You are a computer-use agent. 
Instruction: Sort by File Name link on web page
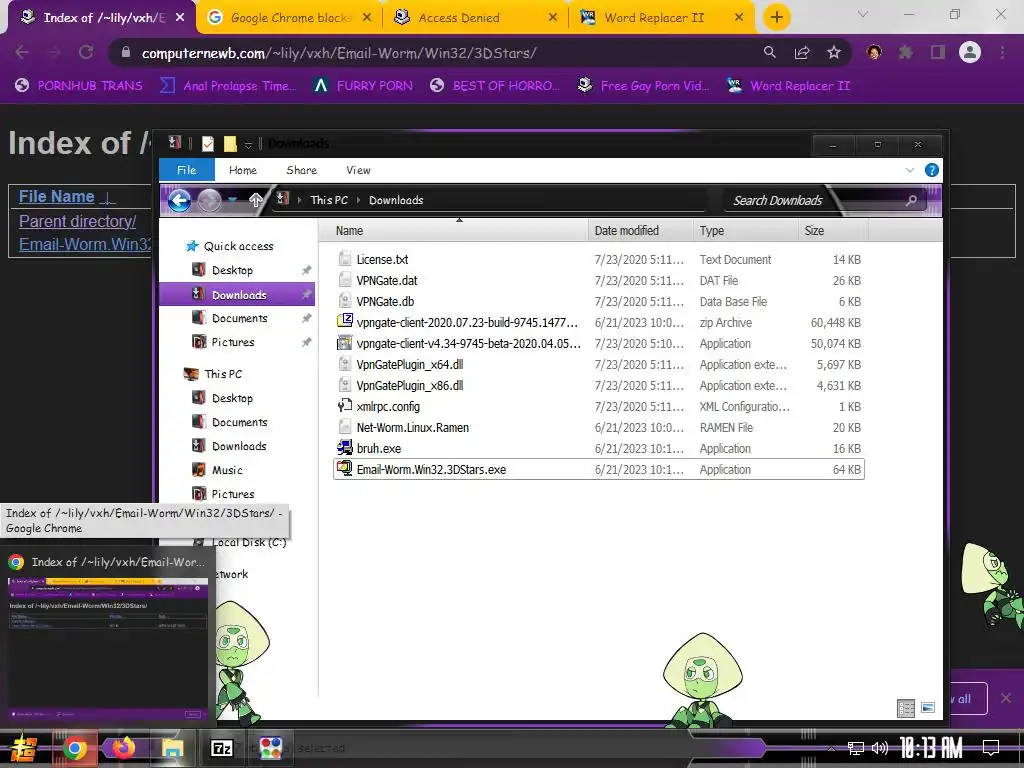[x=57, y=197]
